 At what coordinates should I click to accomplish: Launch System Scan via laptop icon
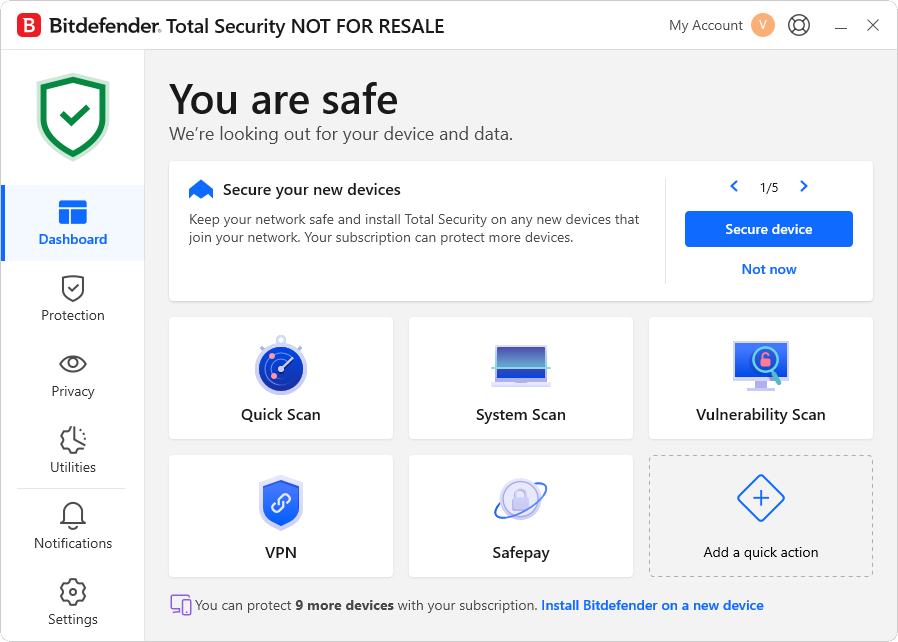[x=520, y=367]
